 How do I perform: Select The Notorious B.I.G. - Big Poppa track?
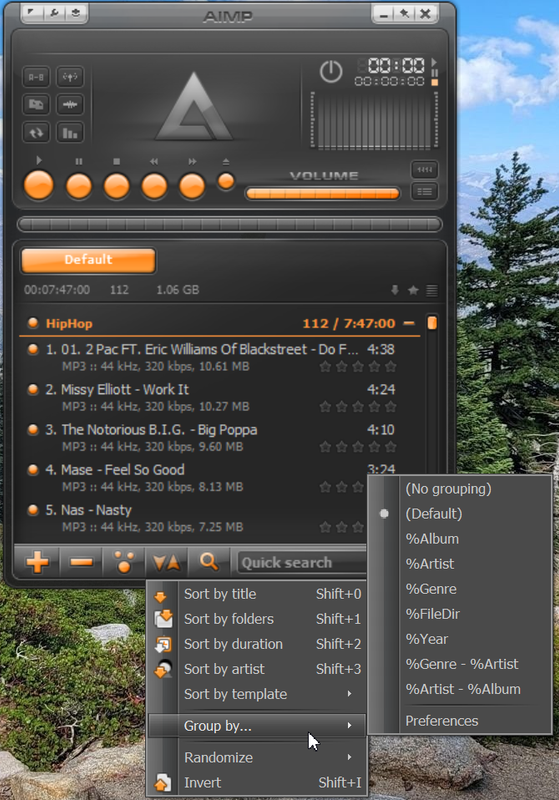click(219, 438)
